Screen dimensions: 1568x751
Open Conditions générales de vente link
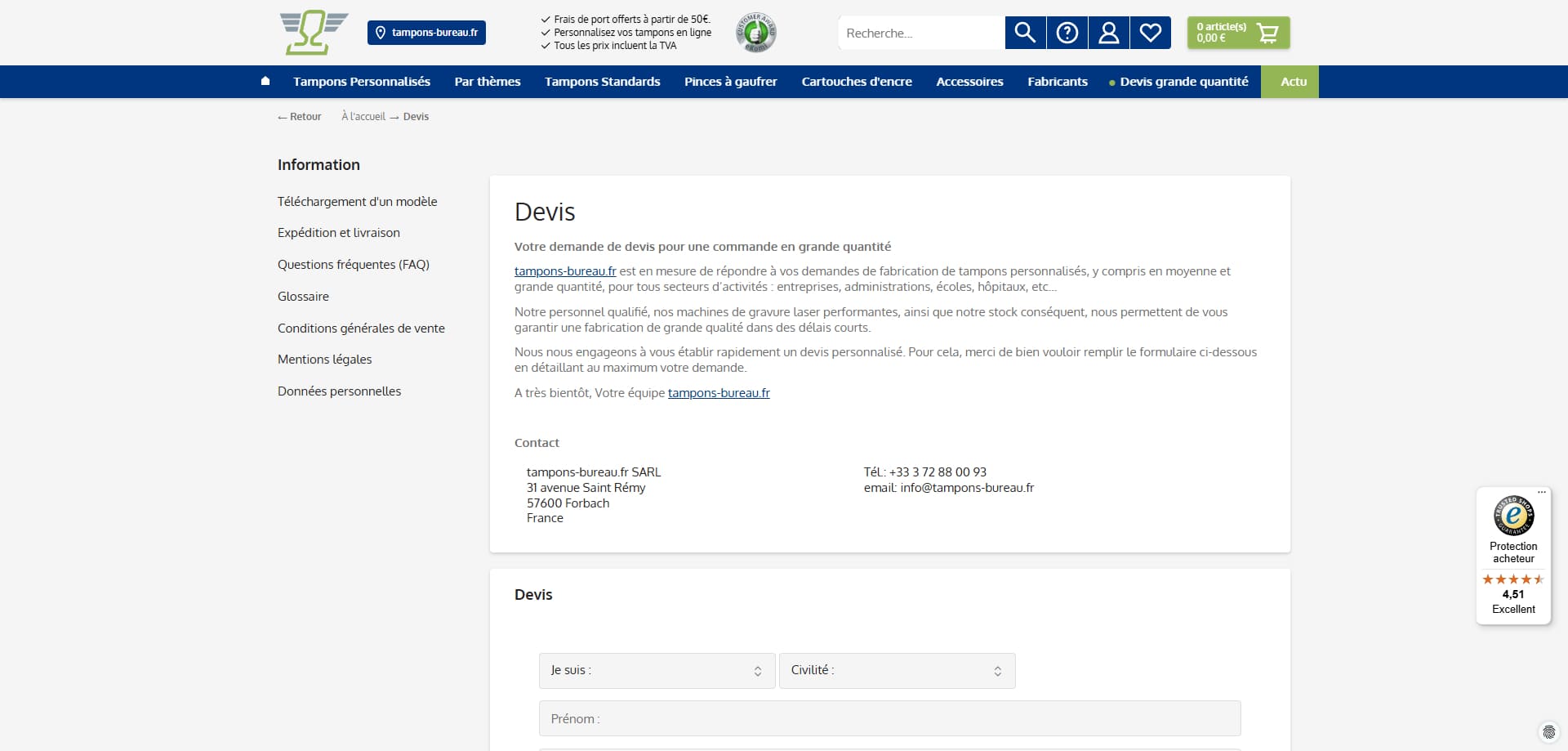(361, 329)
